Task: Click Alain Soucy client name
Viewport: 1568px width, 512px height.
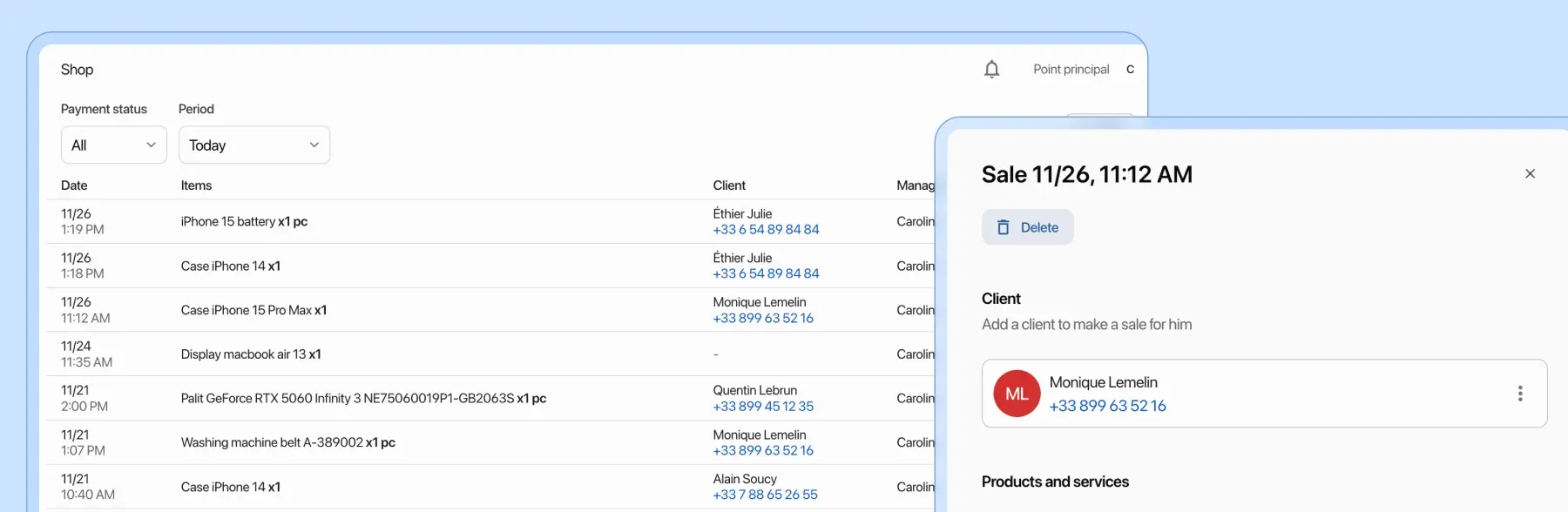Action: 745,479
